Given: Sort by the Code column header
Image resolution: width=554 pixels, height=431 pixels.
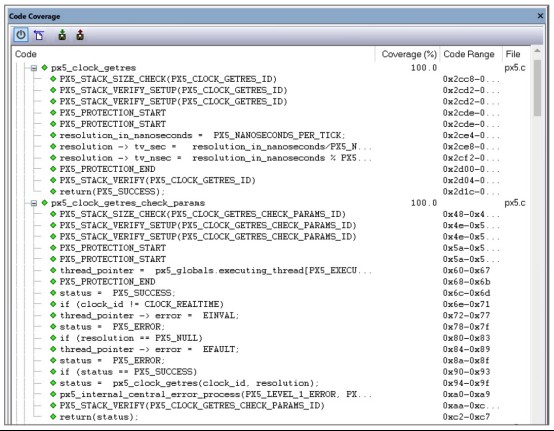Looking at the screenshot, I should [26, 54].
